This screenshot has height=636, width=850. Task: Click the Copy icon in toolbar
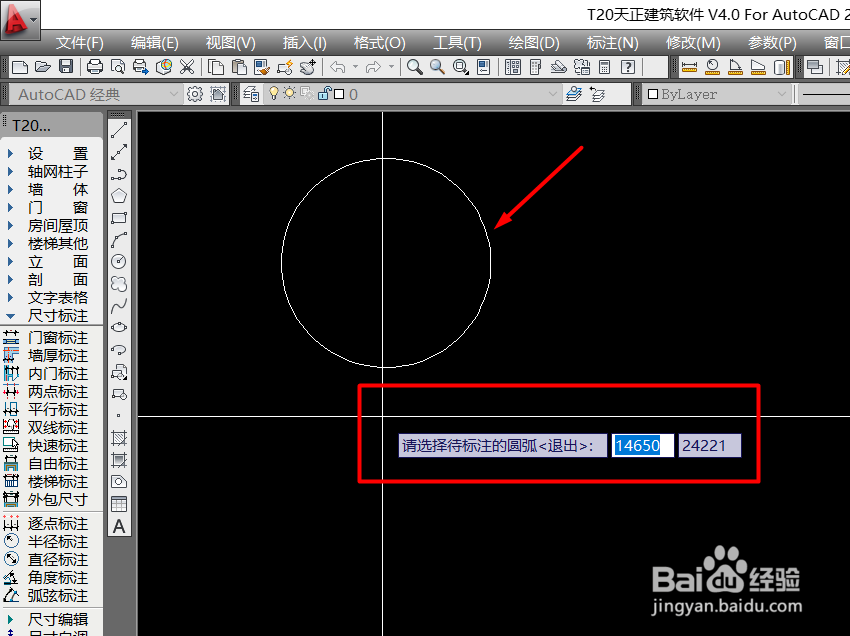pos(216,67)
